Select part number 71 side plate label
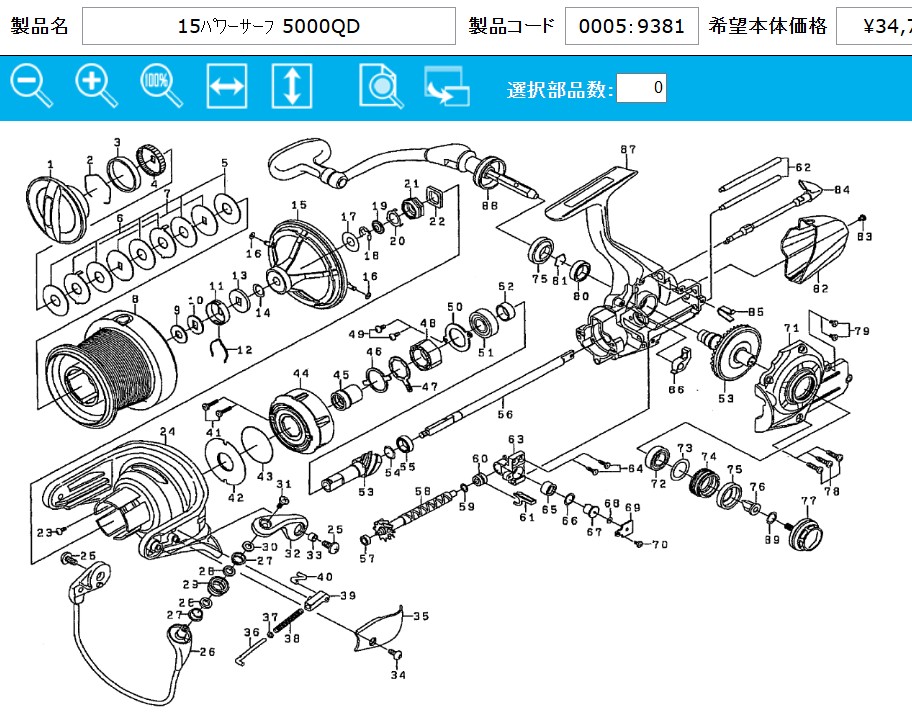The image size is (912, 724). click(792, 328)
